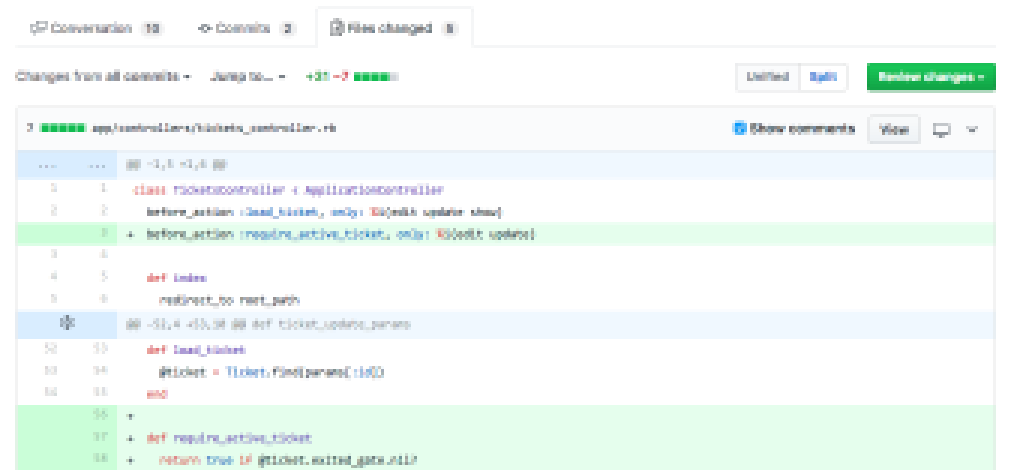Image resolution: width=1014 pixels, height=470 pixels.
Task: Toggle the Show comments checkbox
Action: [740, 129]
